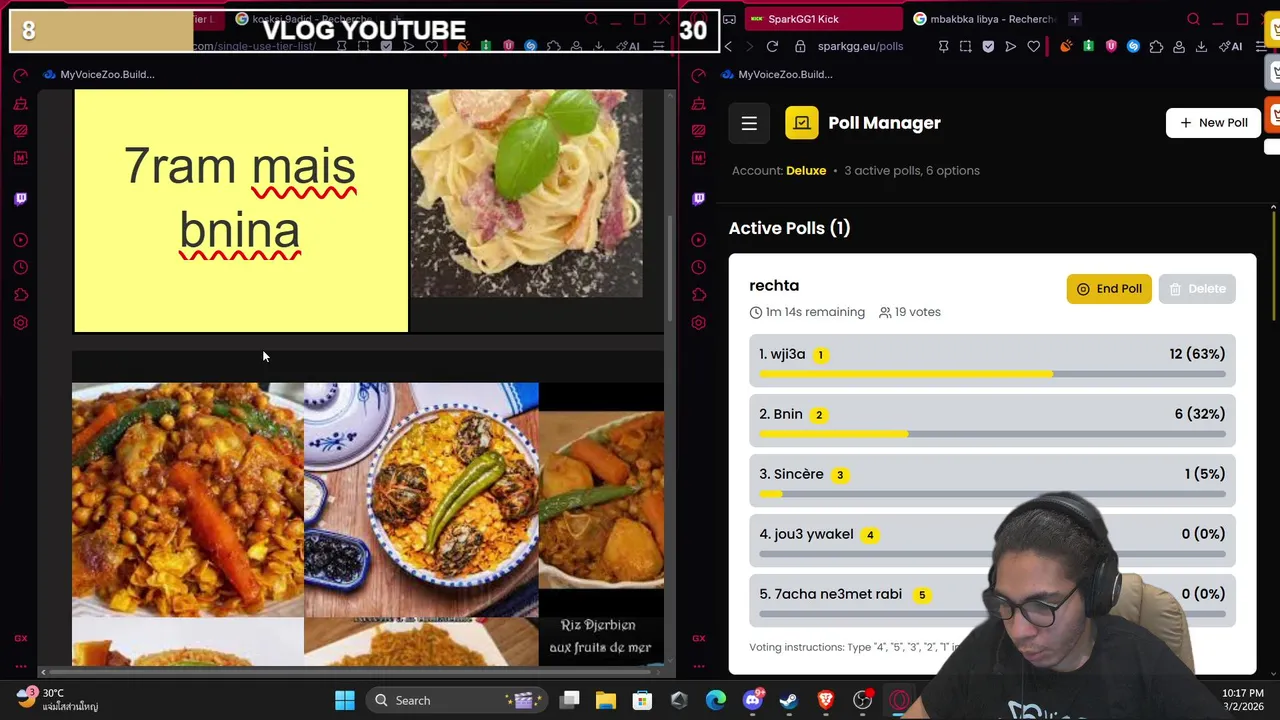
Task: Select the rechta with carrot image
Action: pos(187,500)
